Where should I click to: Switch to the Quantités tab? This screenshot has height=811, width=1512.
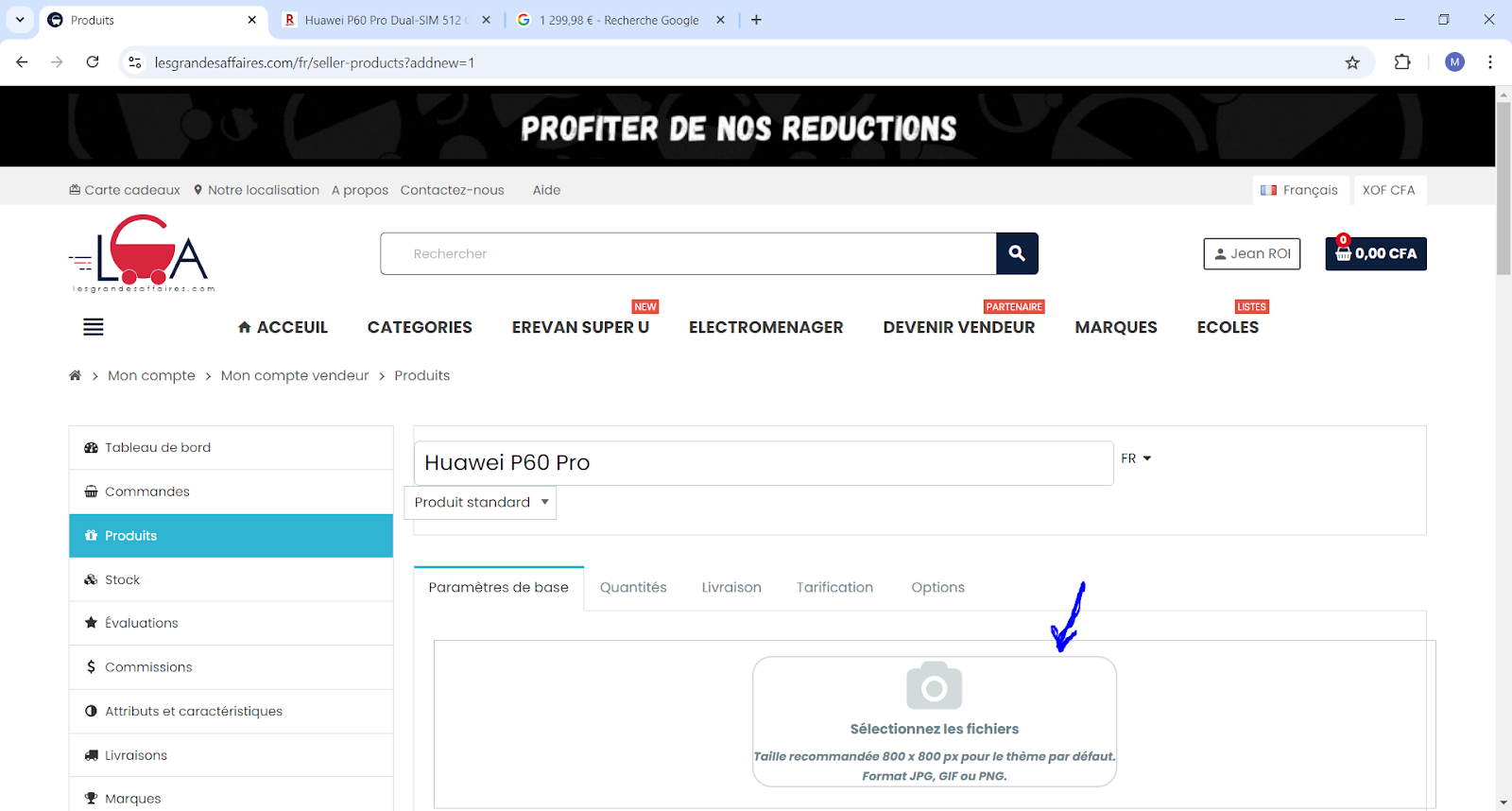tap(633, 588)
